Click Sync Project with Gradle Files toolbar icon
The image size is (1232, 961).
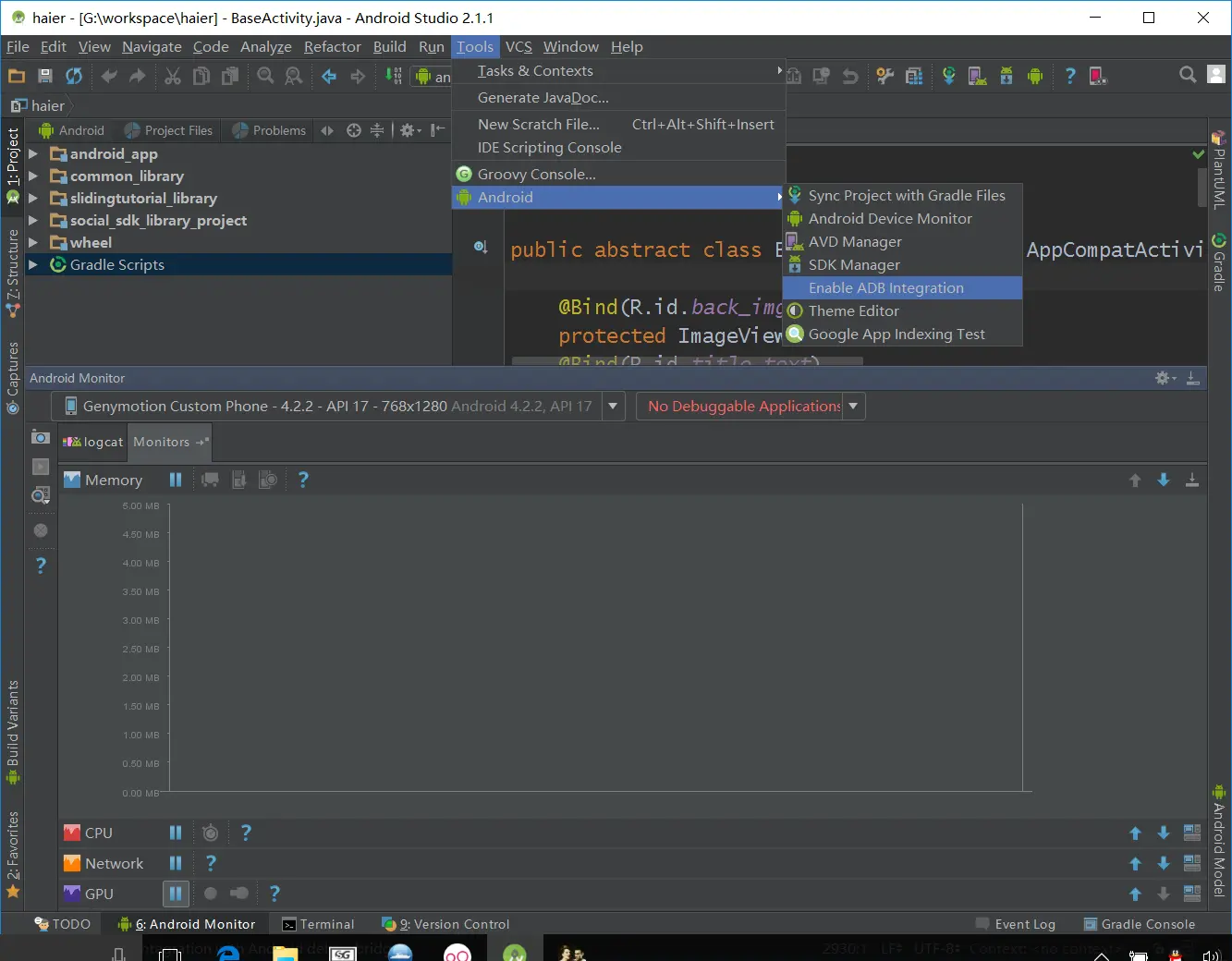(x=949, y=77)
